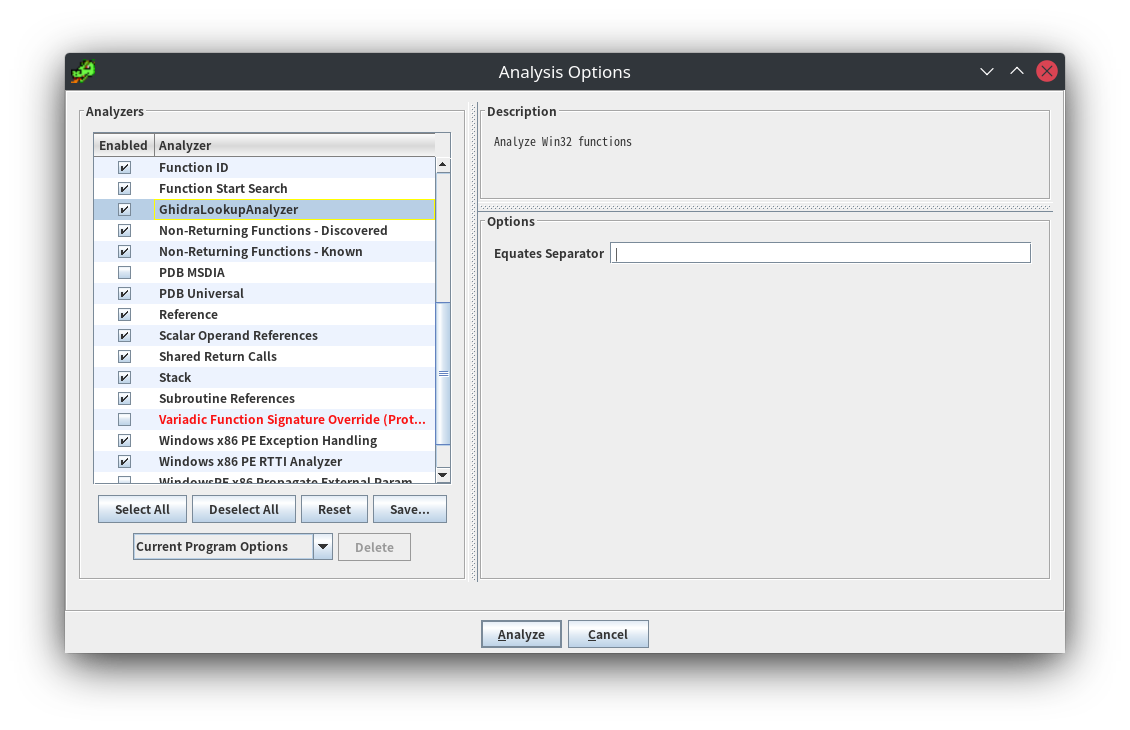
Task: Click the Current Program Options combo box text
Action: tap(212, 546)
